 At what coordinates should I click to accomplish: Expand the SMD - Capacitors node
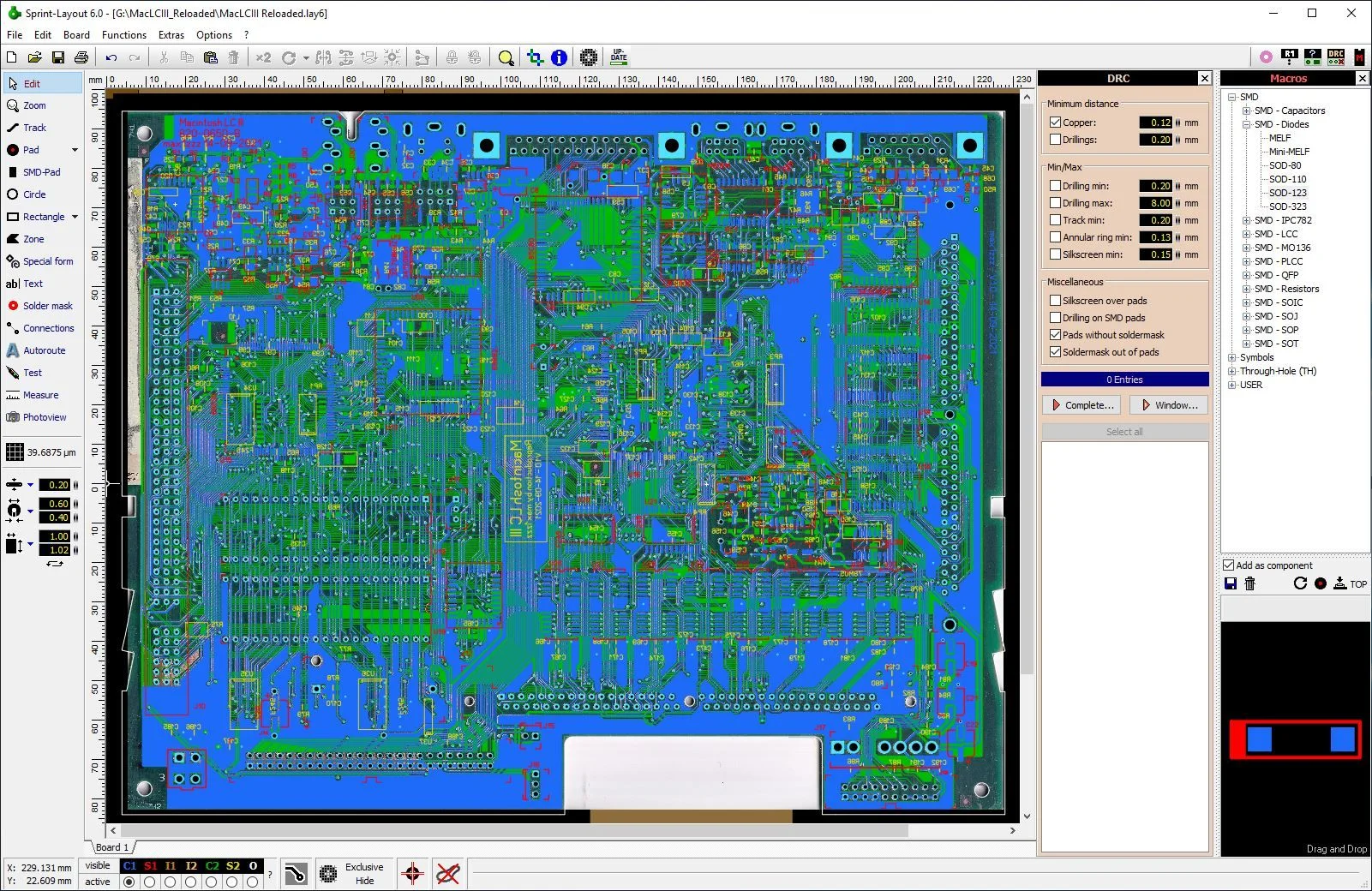point(1247,111)
